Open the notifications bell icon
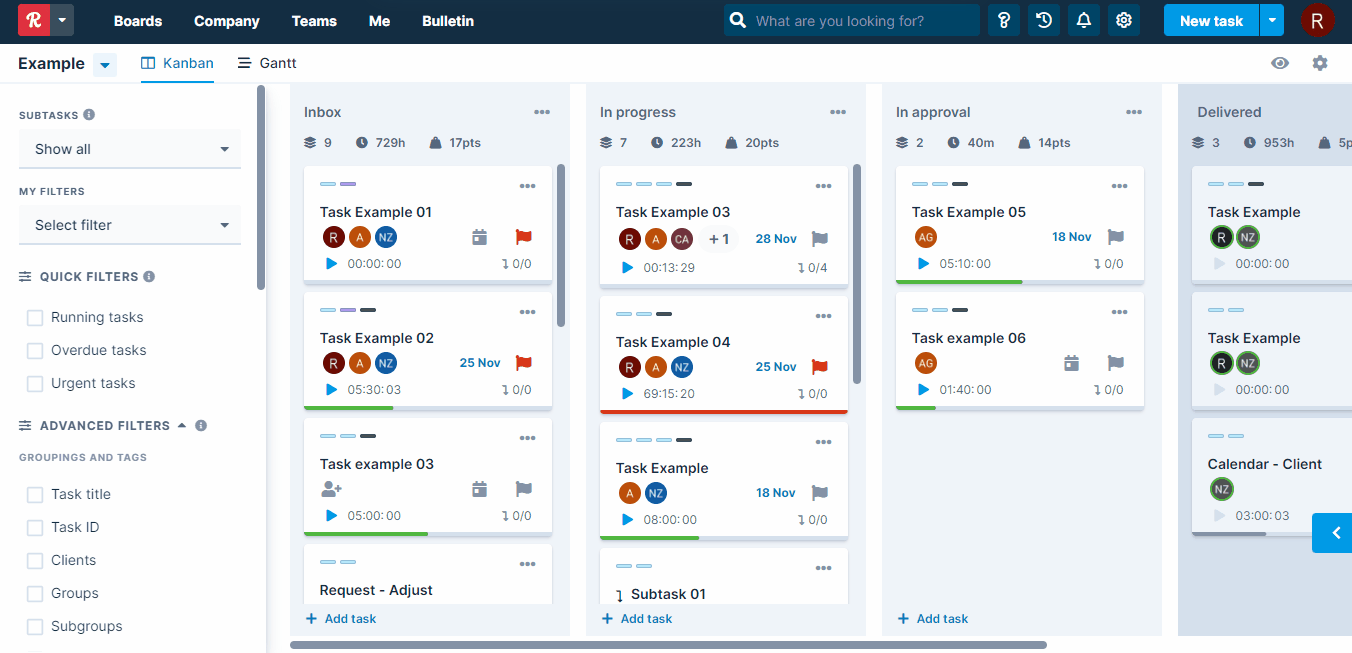 click(1084, 20)
